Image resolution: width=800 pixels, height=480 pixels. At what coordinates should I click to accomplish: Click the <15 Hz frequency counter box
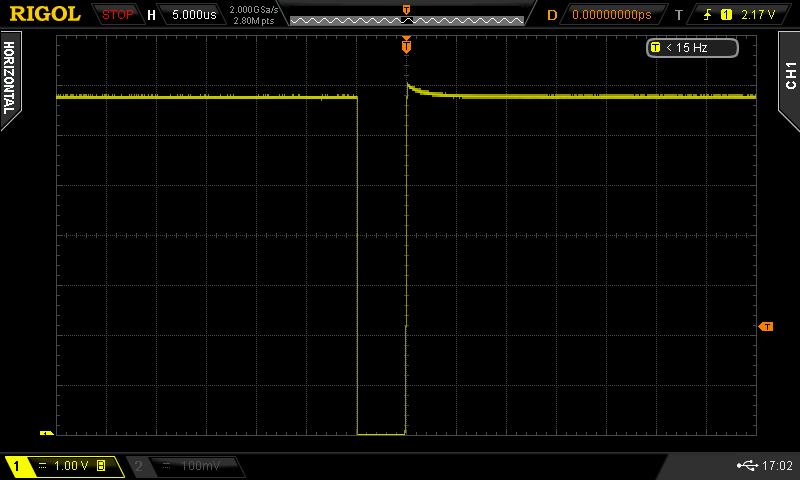click(692, 47)
